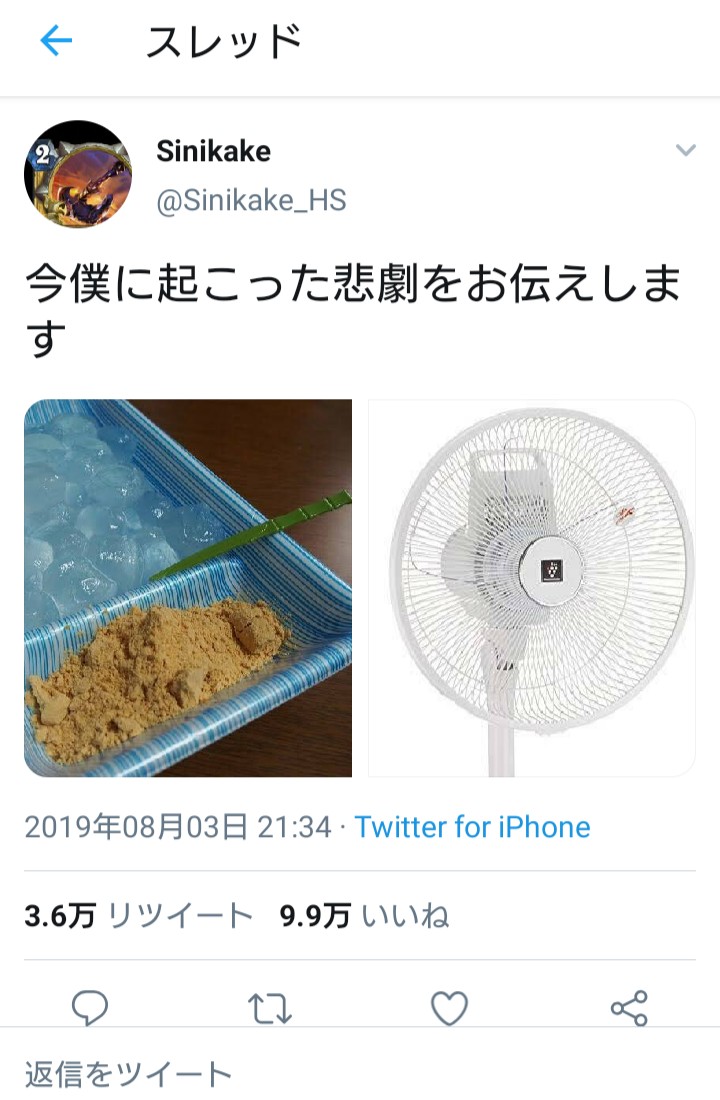This screenshot has height=1100, width=720.
Task: Open the white electric fan photo
Action: pyautogui.click(x=532, y=588)
